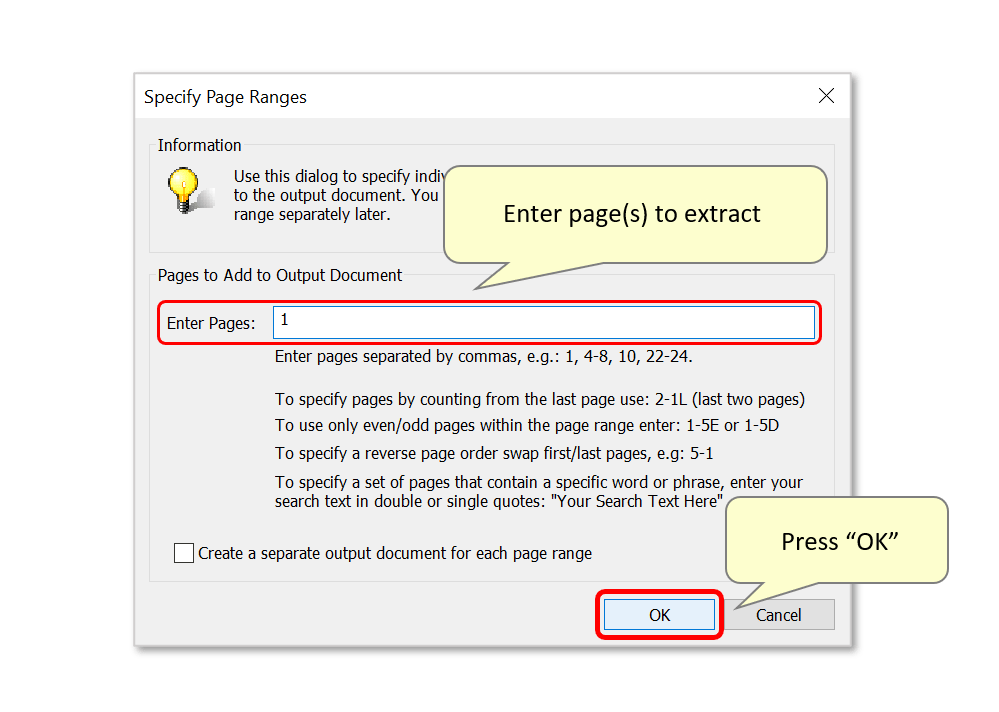Screen dimensions: 999x712
Task: Click the Specify Page Ranges title bar
Action: pyautogui.click(x=225, y=97)
